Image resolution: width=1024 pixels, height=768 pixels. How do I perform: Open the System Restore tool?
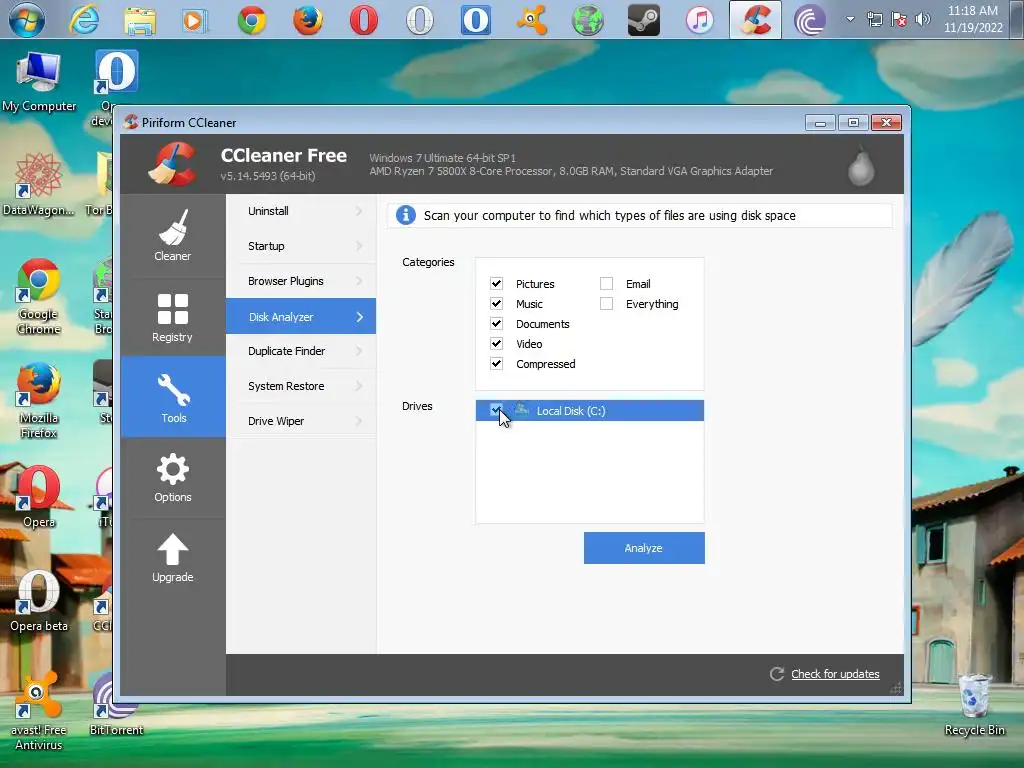click(301, 386)
